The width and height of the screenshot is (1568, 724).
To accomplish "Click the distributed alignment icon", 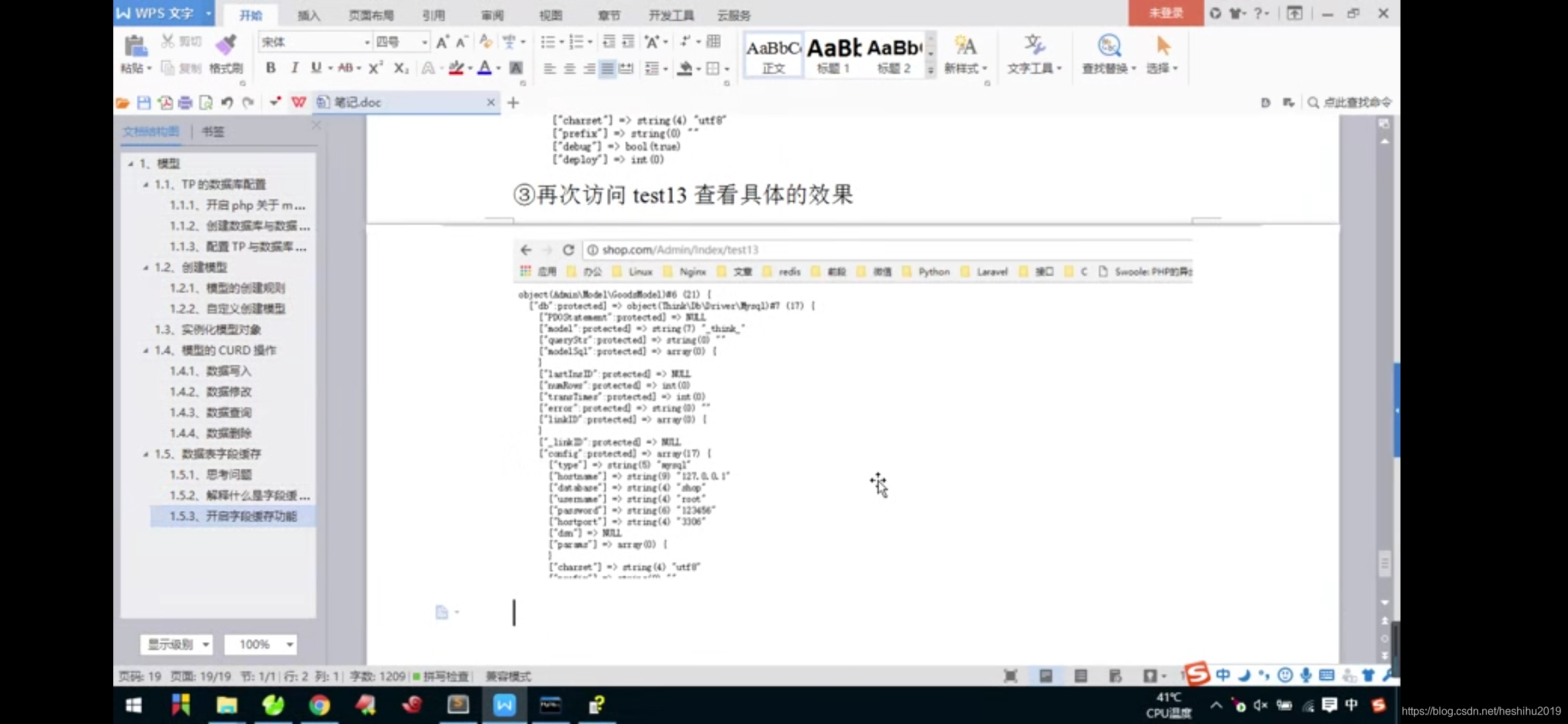I will [x=627, y=68].
